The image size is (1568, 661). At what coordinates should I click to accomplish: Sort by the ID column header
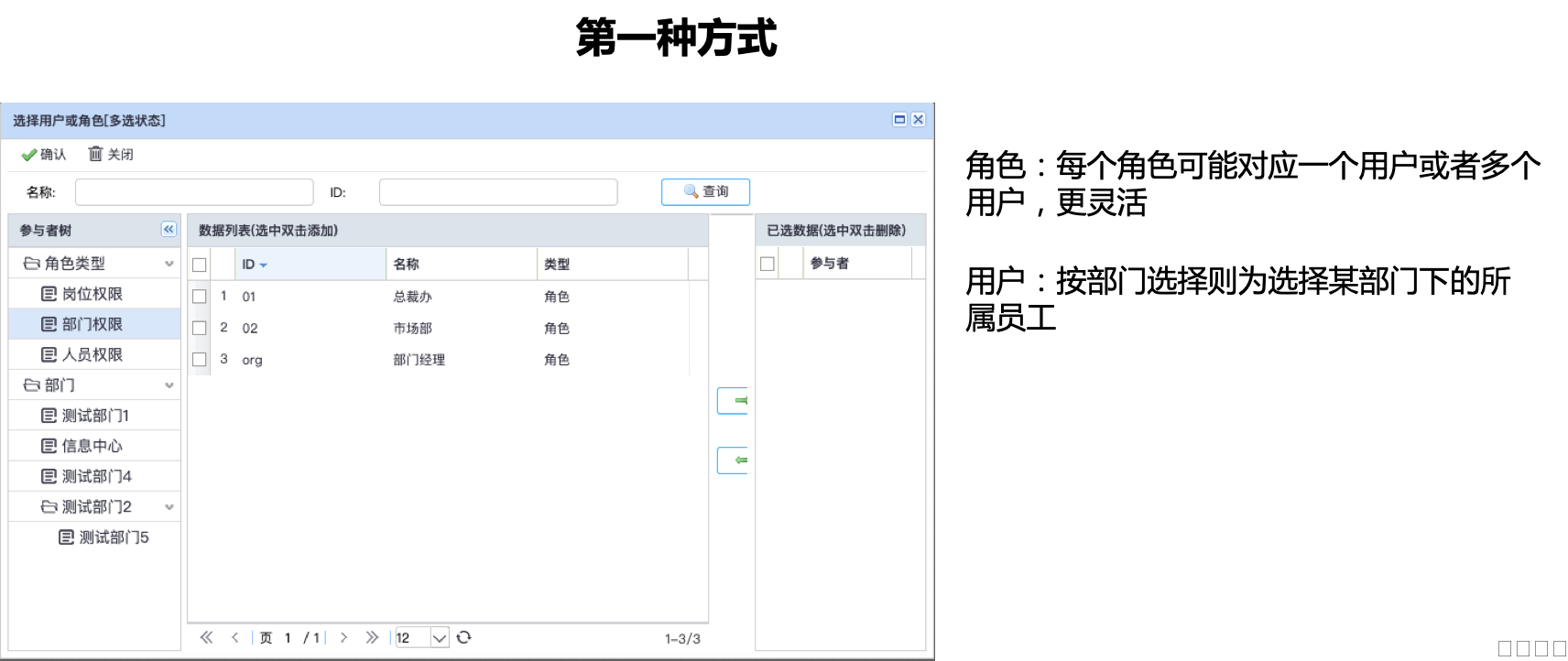pyautogui.click(x=310, y=265)
